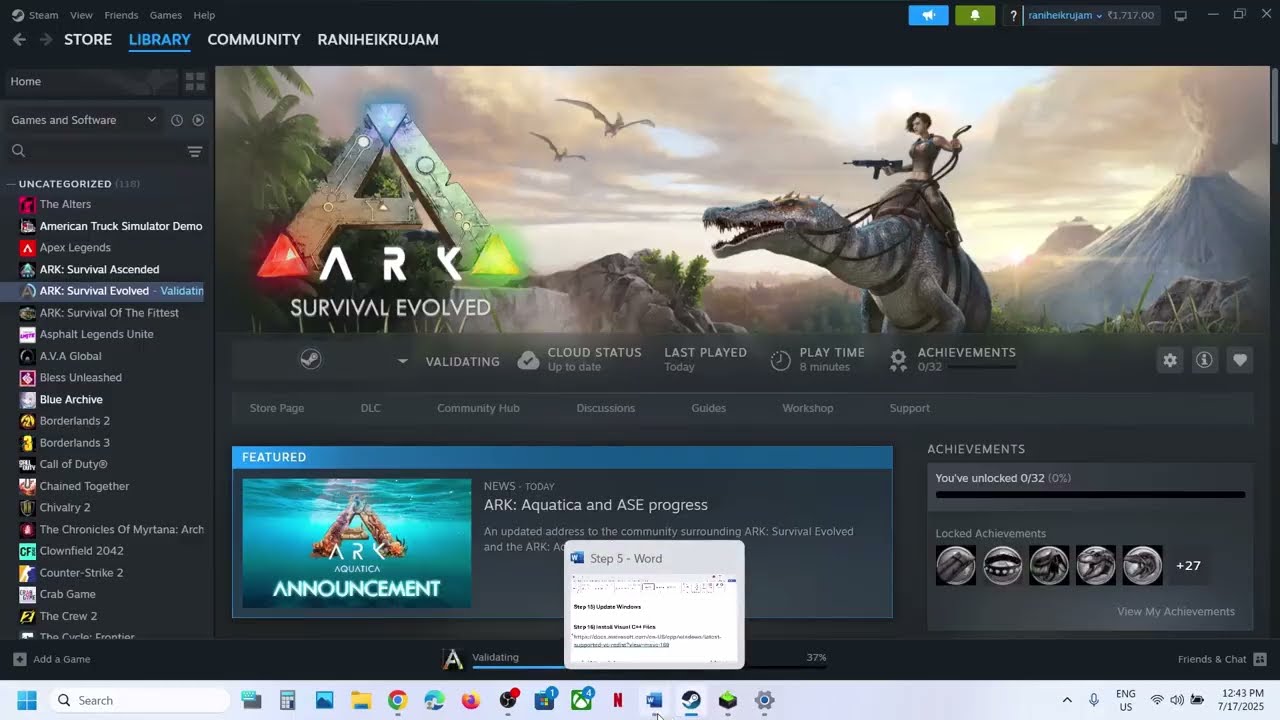Image resolution: width=1280 pixels, height=720 pixels.
Task: Open the ARK manage gear icon
Action: [1170, 360]
